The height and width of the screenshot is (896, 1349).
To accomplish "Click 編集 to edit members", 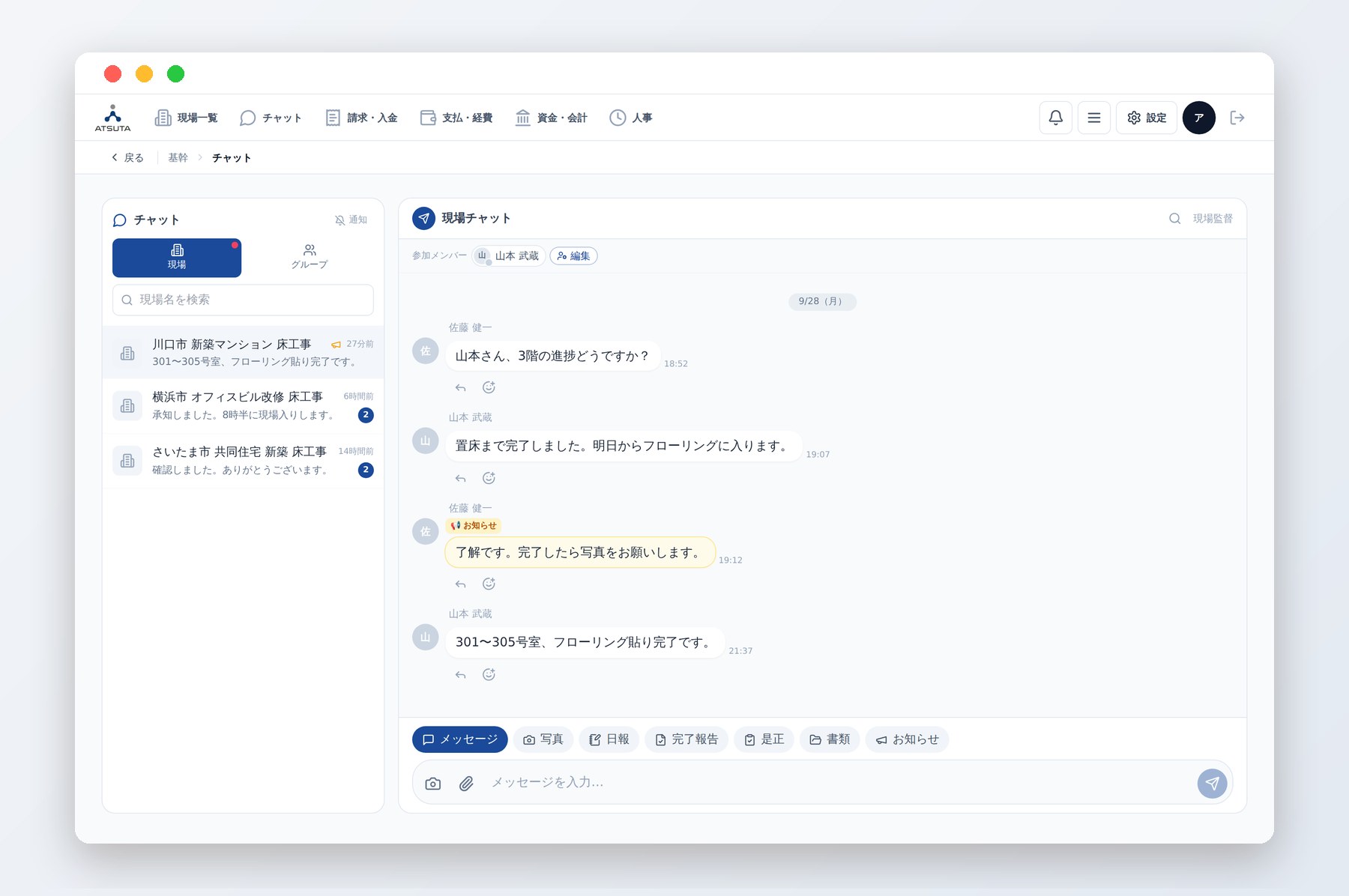I will click(573, 255).
